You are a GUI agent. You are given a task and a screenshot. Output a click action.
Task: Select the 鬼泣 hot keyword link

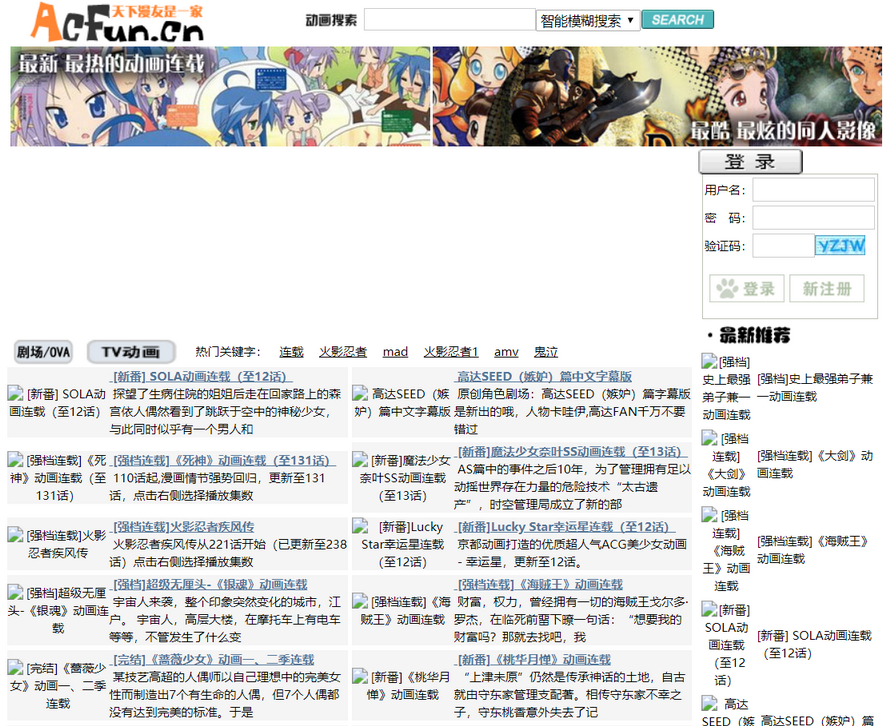546,352
